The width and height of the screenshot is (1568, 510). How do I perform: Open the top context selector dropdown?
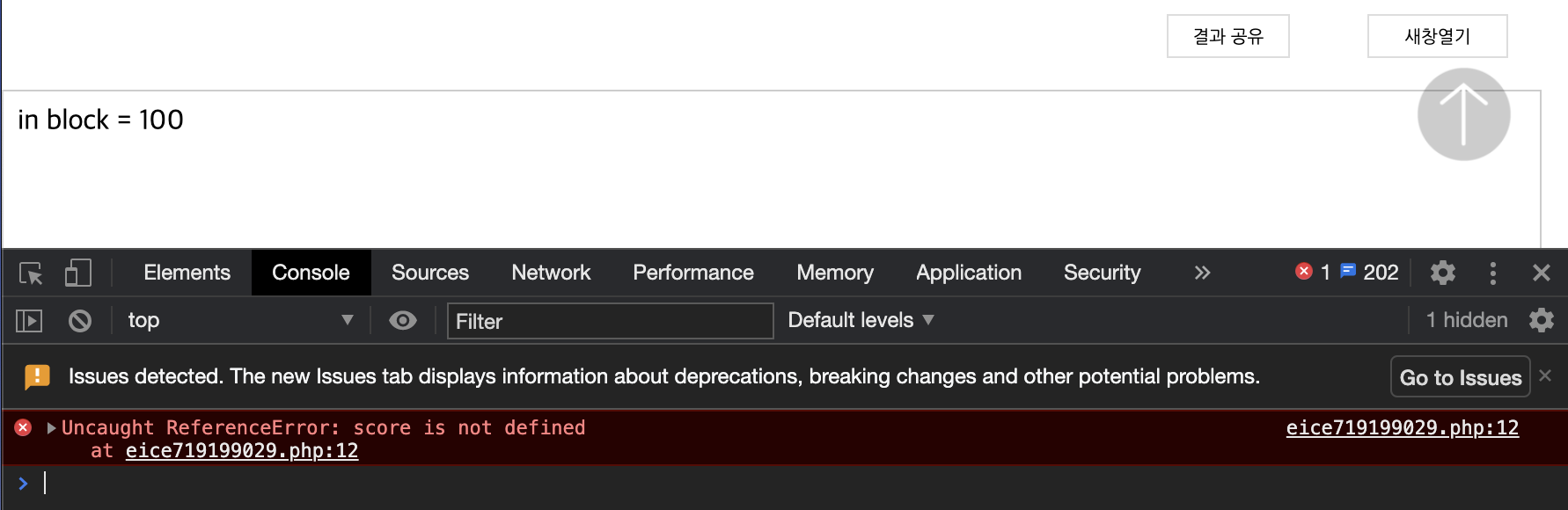point(240,320)
